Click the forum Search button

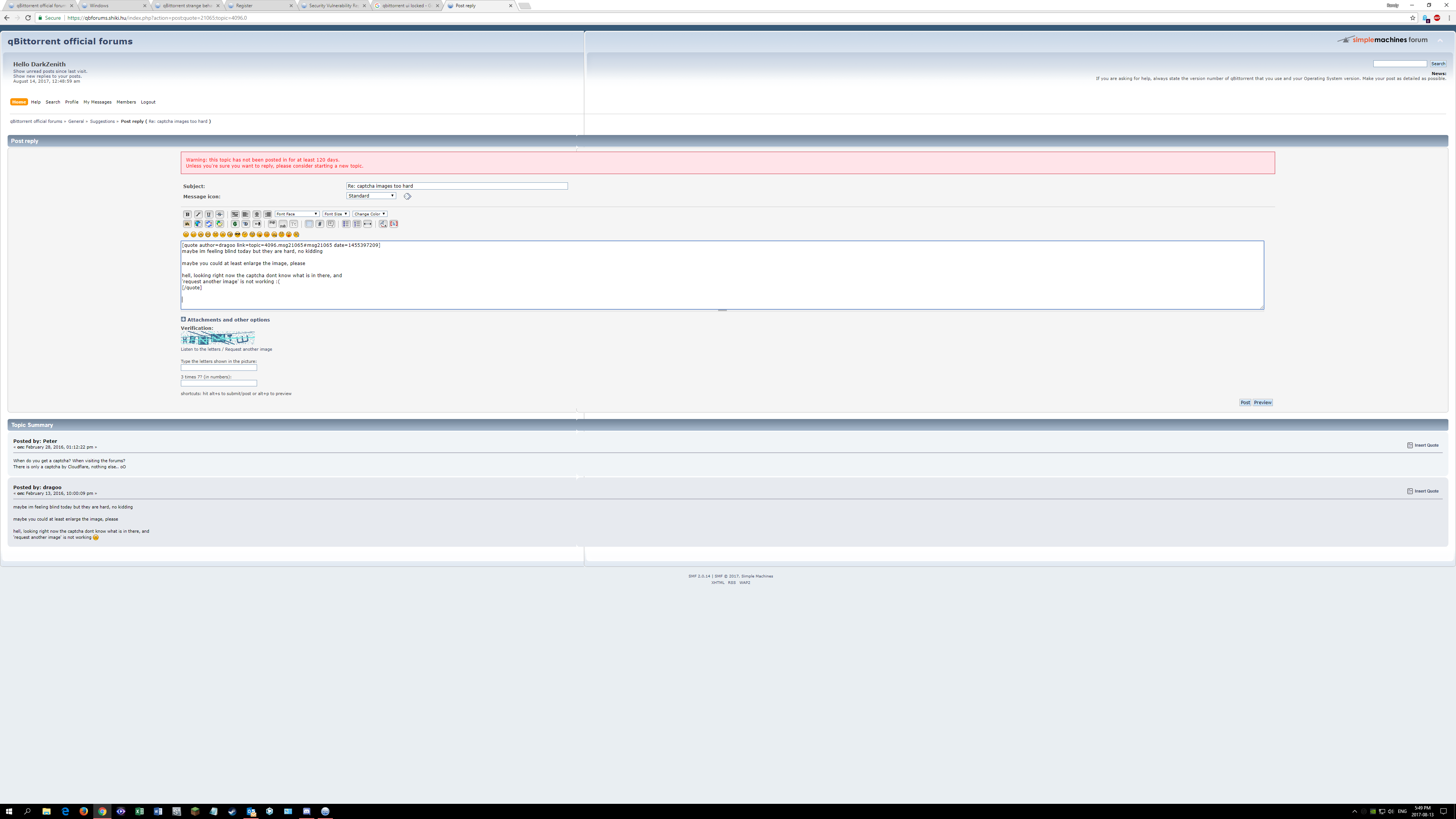1438,64
